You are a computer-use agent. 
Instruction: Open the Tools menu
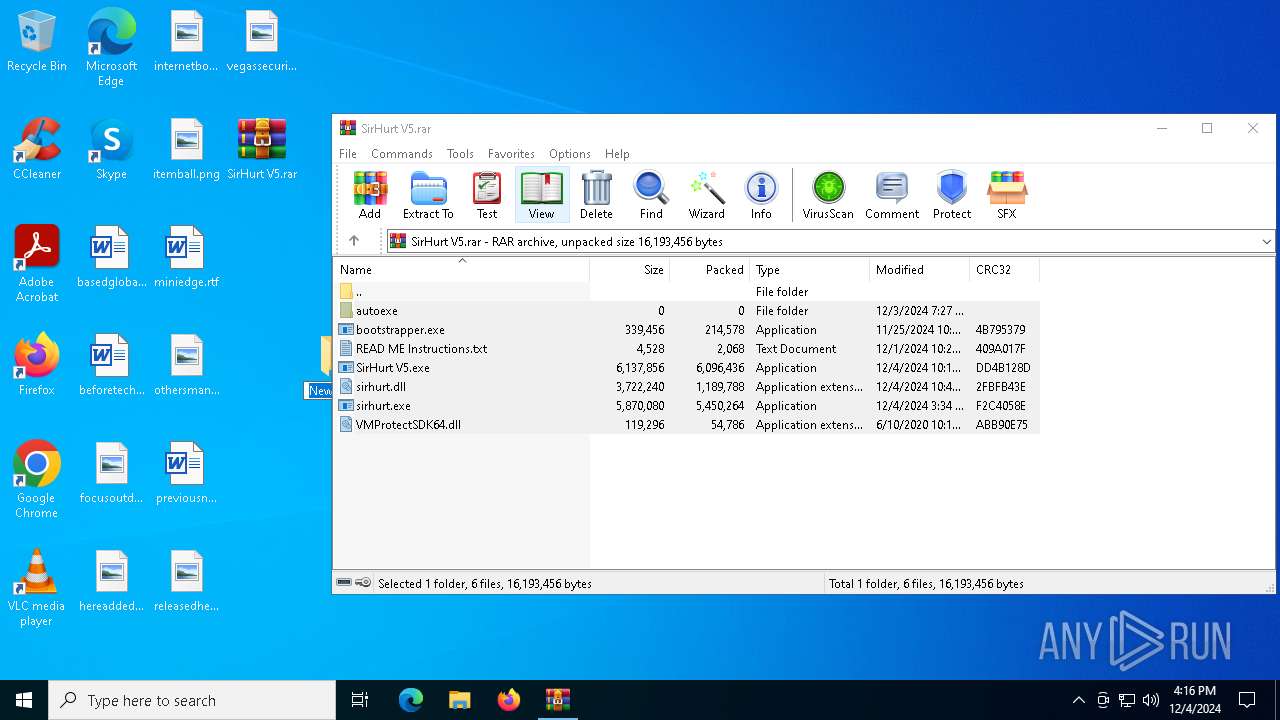pyautogui.click(x=460, y=154)
